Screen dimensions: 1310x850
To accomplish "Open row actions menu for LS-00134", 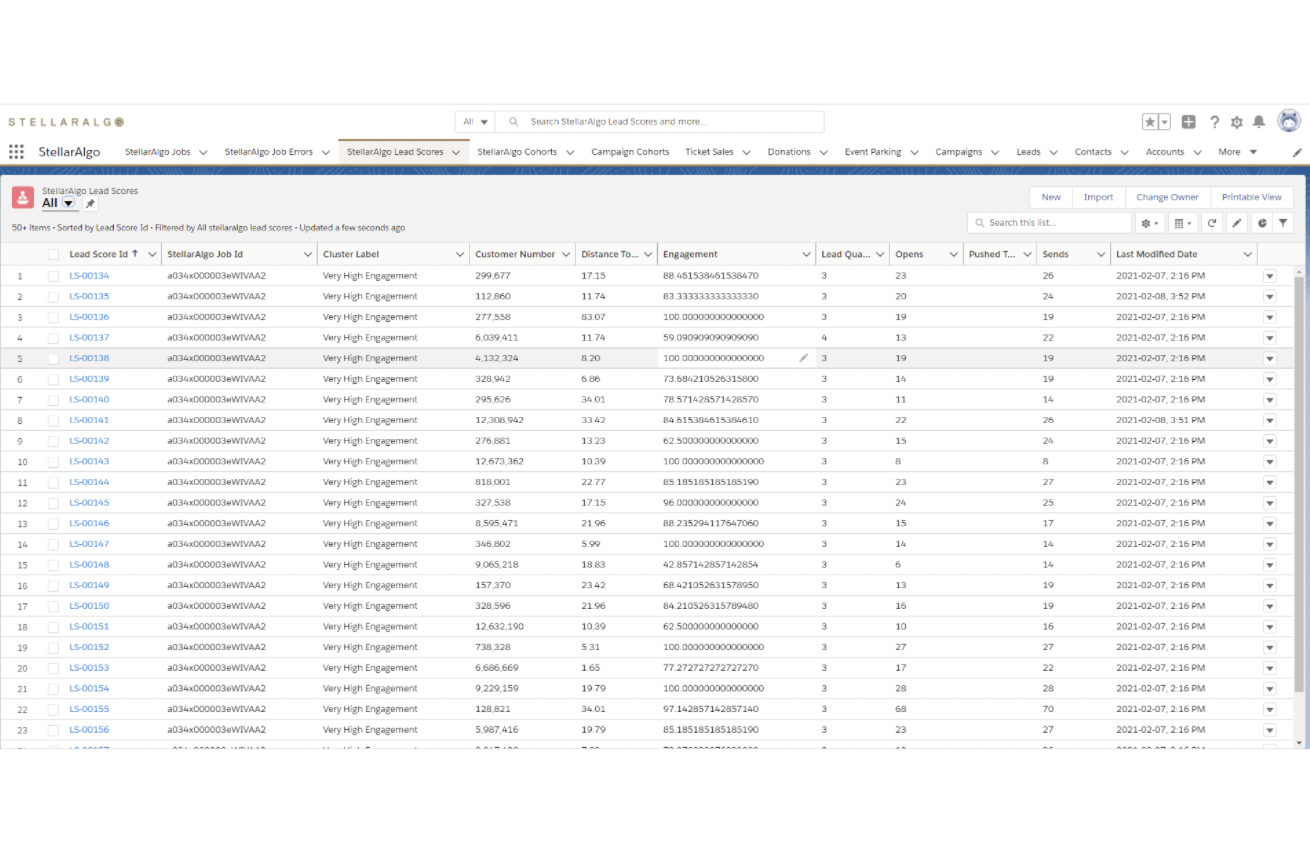I will coord(1270,276).
